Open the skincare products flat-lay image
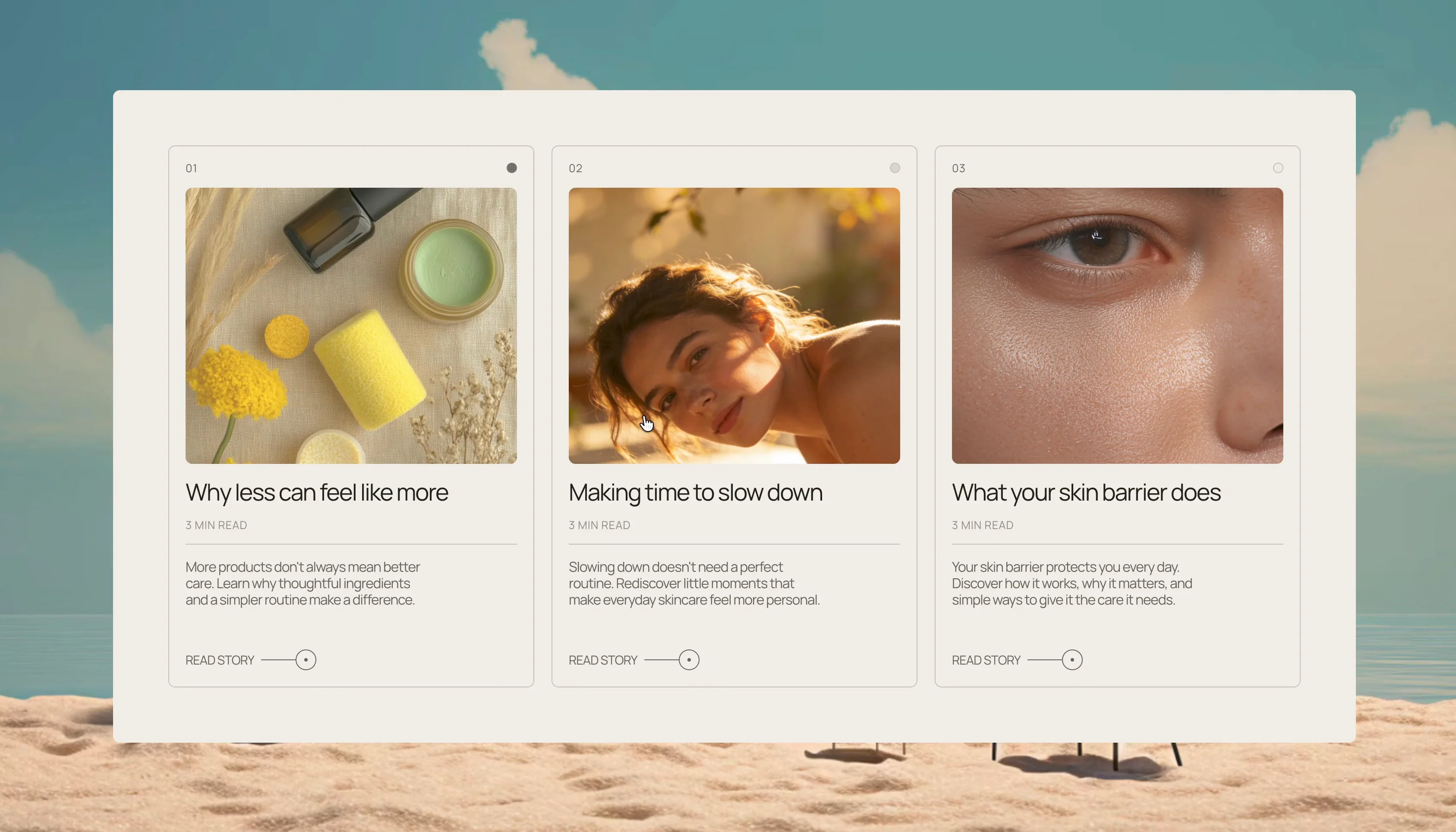 tap(351, 326)
